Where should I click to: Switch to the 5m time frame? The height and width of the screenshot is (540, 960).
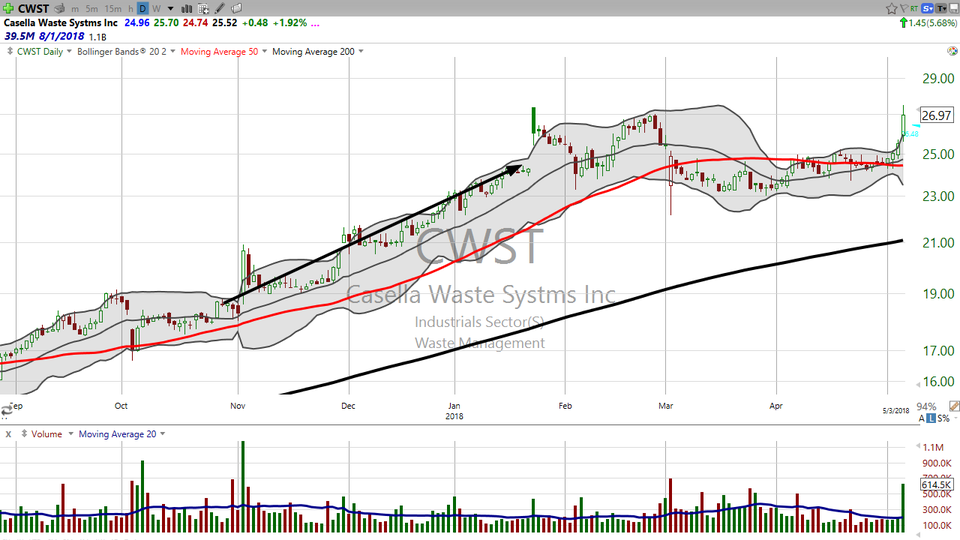click(91, 9)
